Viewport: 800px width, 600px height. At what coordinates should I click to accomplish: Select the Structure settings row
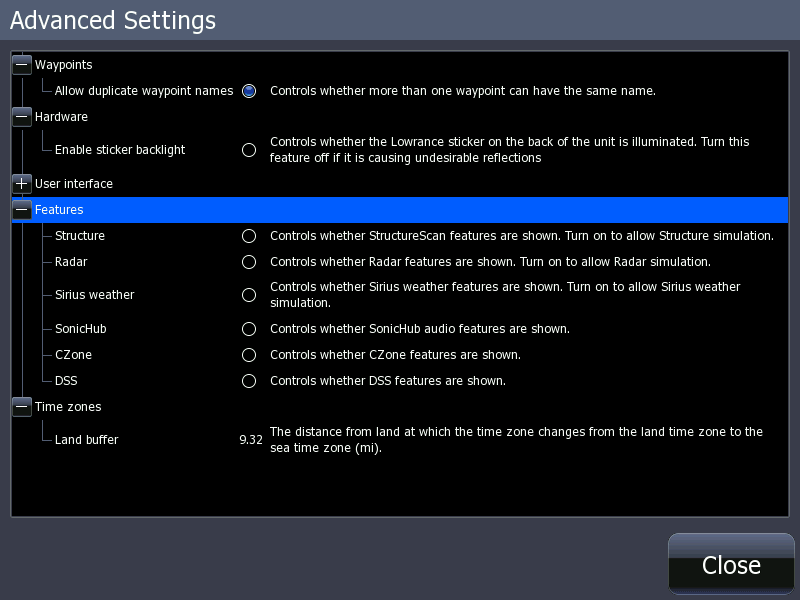80,236
